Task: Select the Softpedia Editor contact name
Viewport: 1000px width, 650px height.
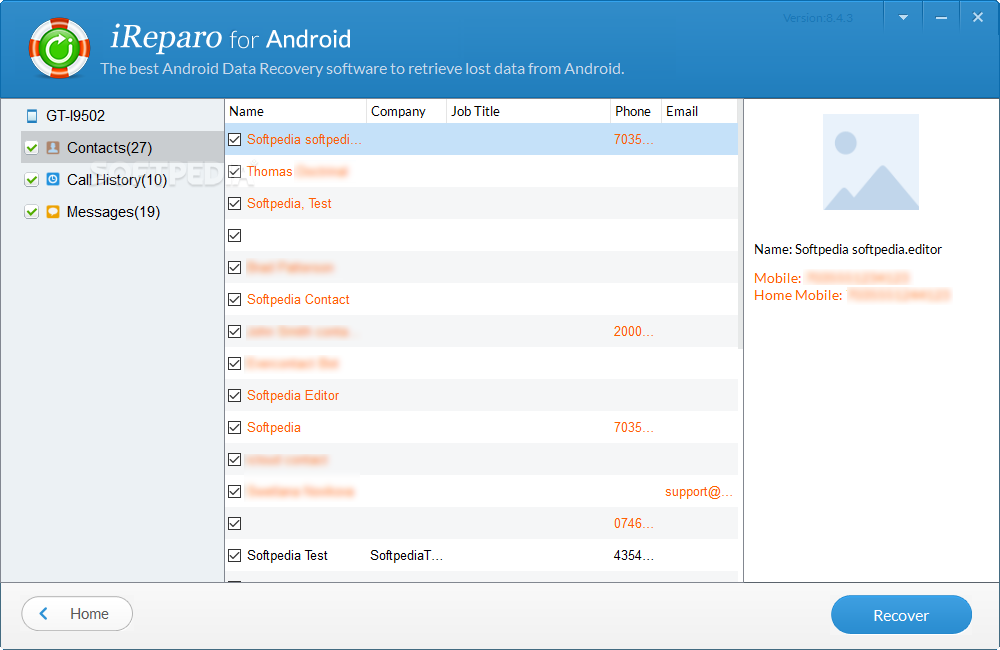Action: coord(293,395)
